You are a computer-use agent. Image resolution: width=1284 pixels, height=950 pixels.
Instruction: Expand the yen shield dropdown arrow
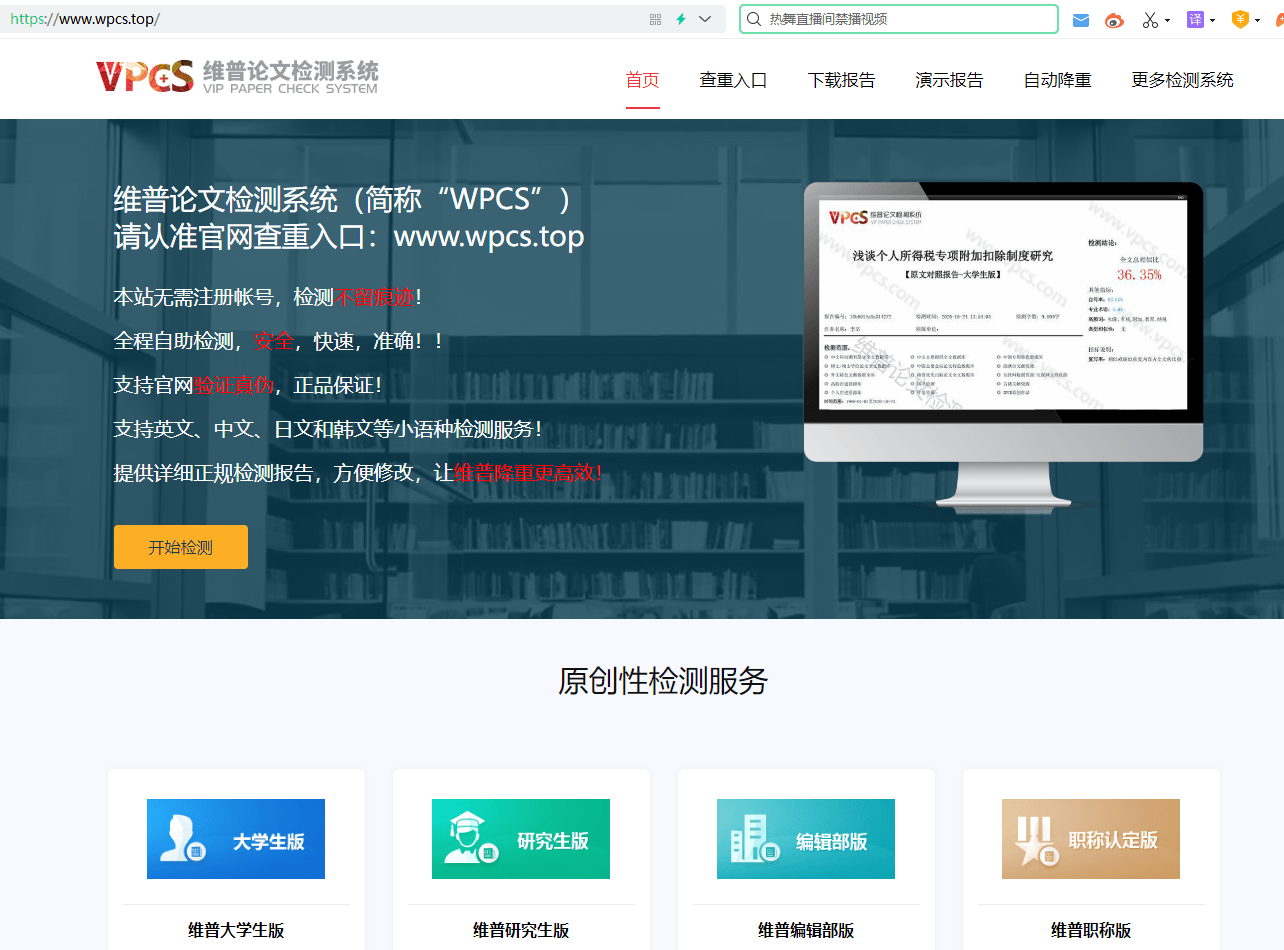[1258, 20]
